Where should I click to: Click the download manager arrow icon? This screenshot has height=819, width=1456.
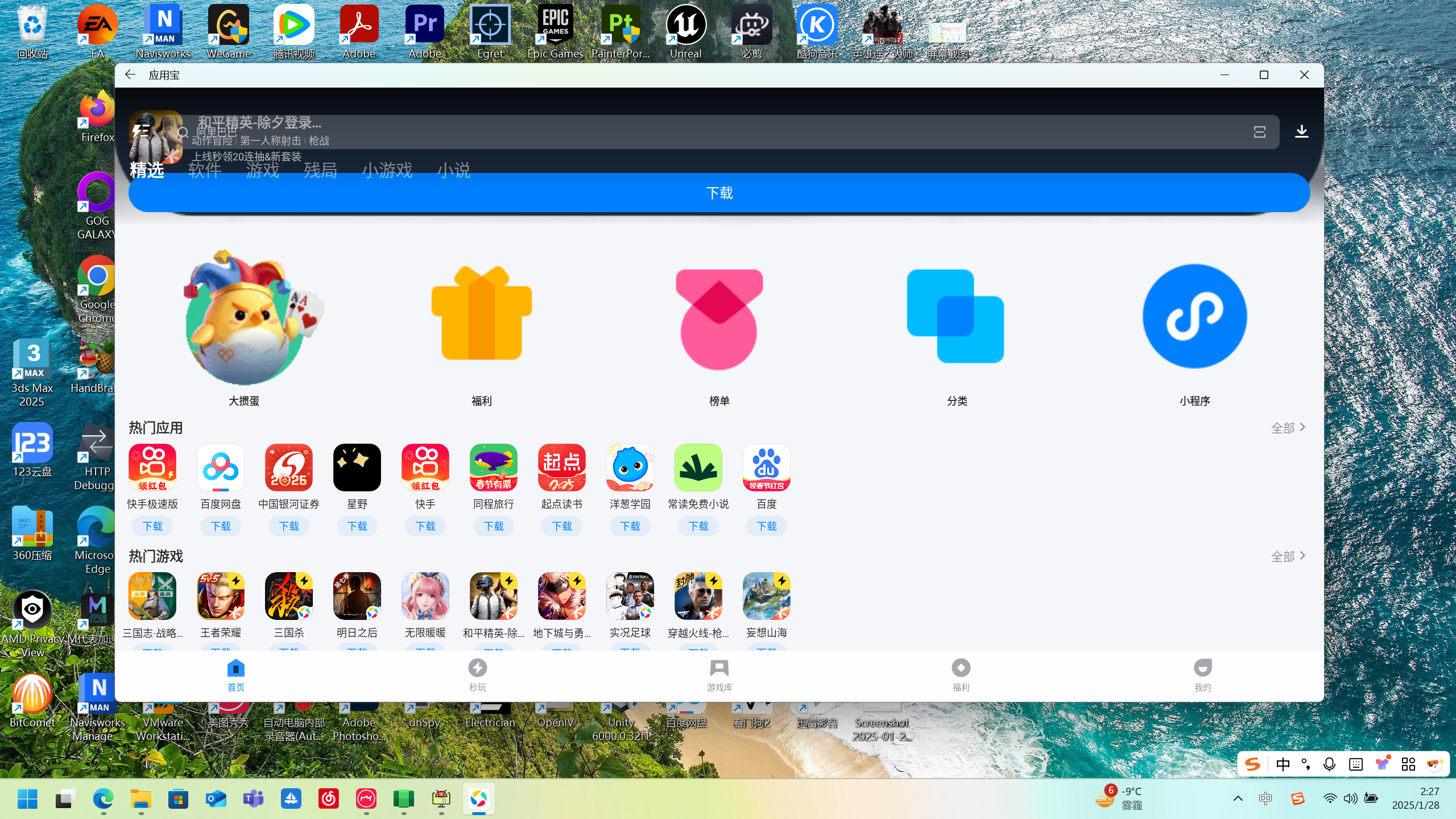1301,132
